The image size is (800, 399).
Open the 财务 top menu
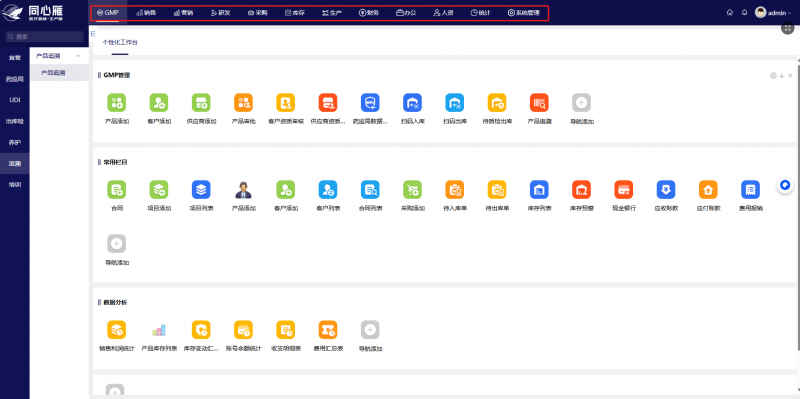click(369, 13)
